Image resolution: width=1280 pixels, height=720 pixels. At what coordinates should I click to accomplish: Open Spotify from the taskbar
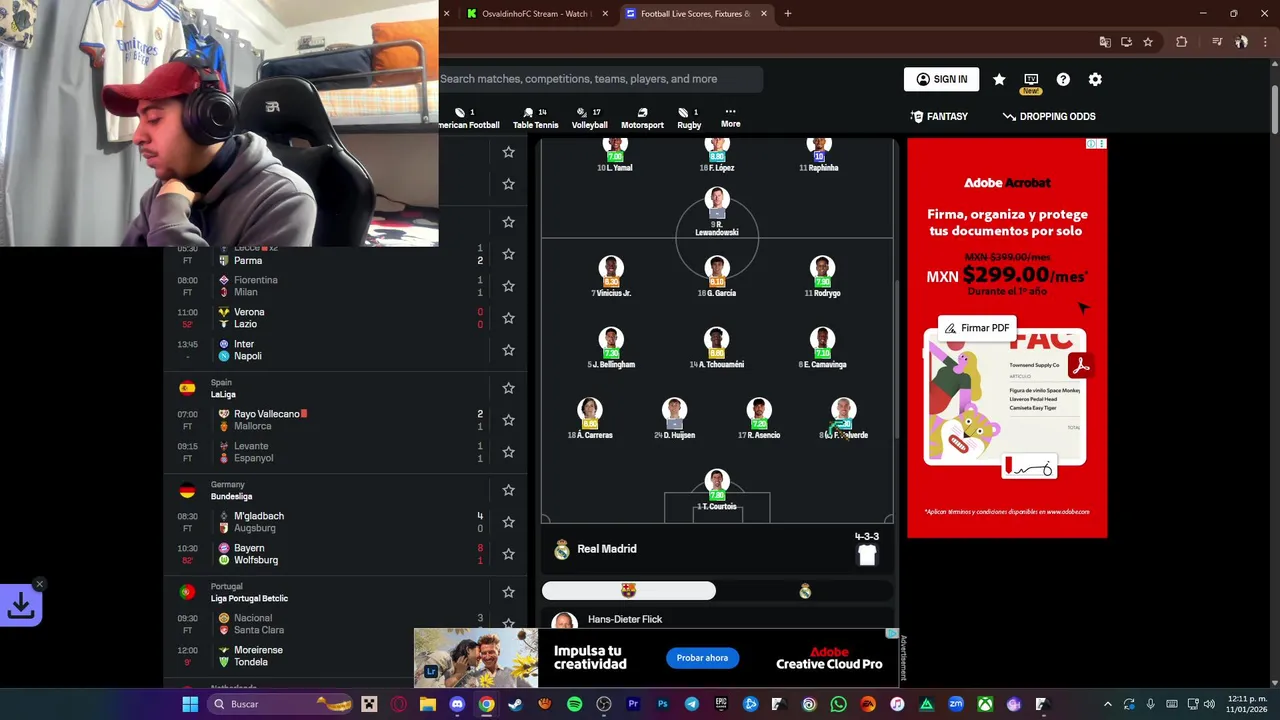pyautogui.click(x=574, y=704)
